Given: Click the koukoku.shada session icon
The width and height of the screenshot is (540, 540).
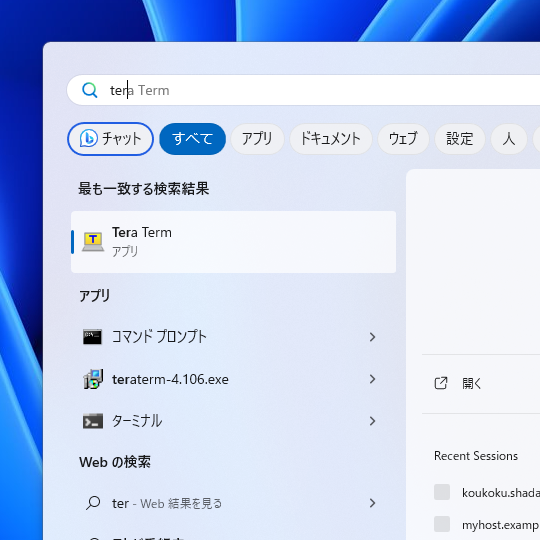Looking at the screenshot, I should click(x=442, y=492).
